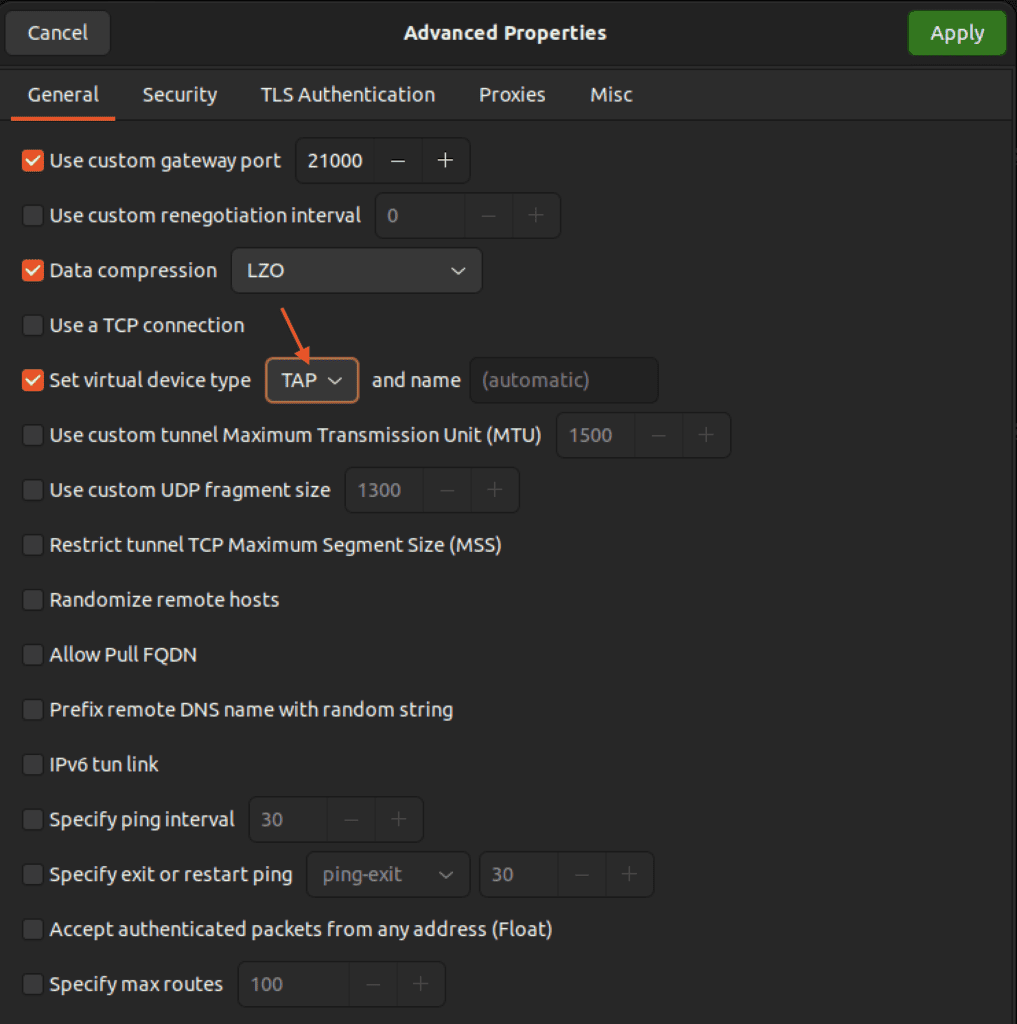Click plus icon for renegotiation interval
This screenshot has width=1017, height=1024.
tap(536, 216)
